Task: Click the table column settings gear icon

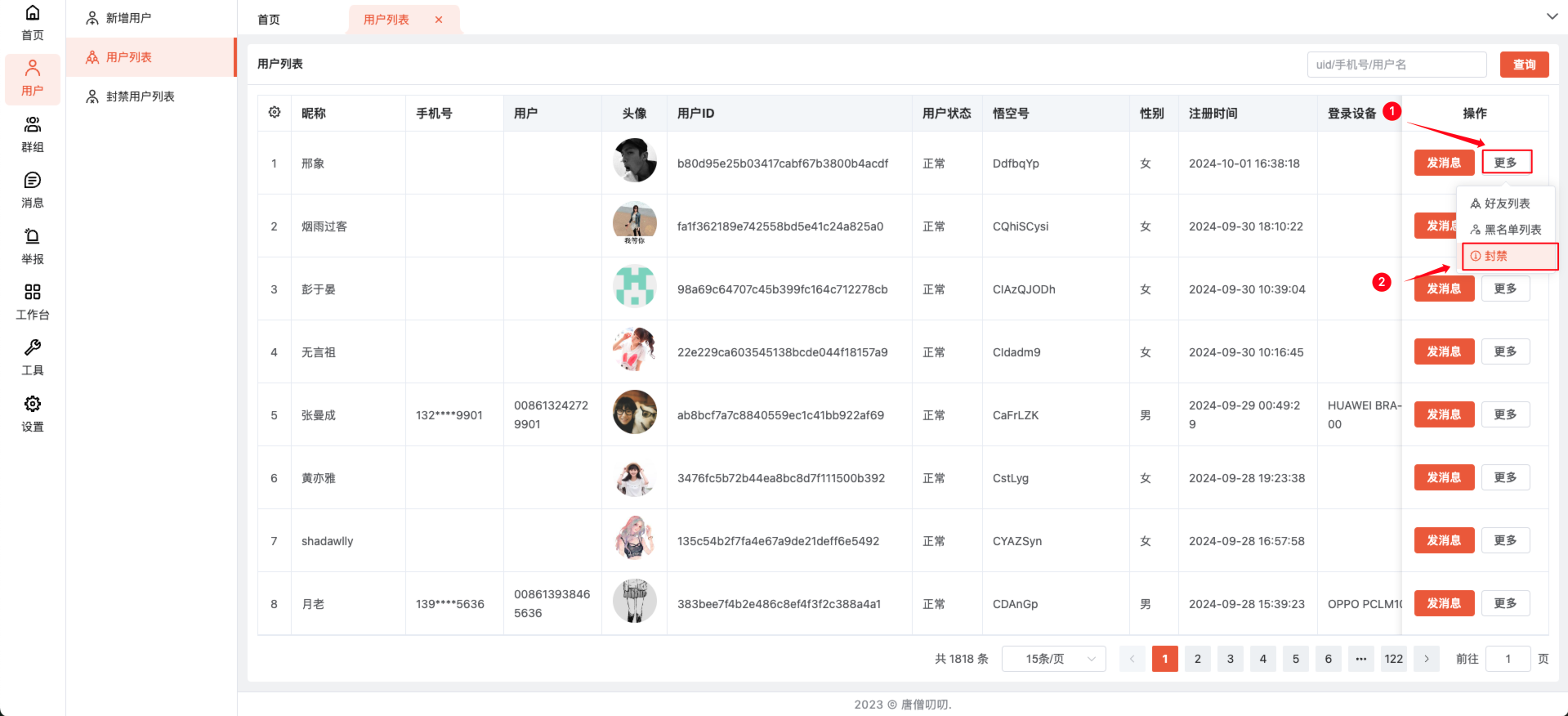Action: [275, 113]
